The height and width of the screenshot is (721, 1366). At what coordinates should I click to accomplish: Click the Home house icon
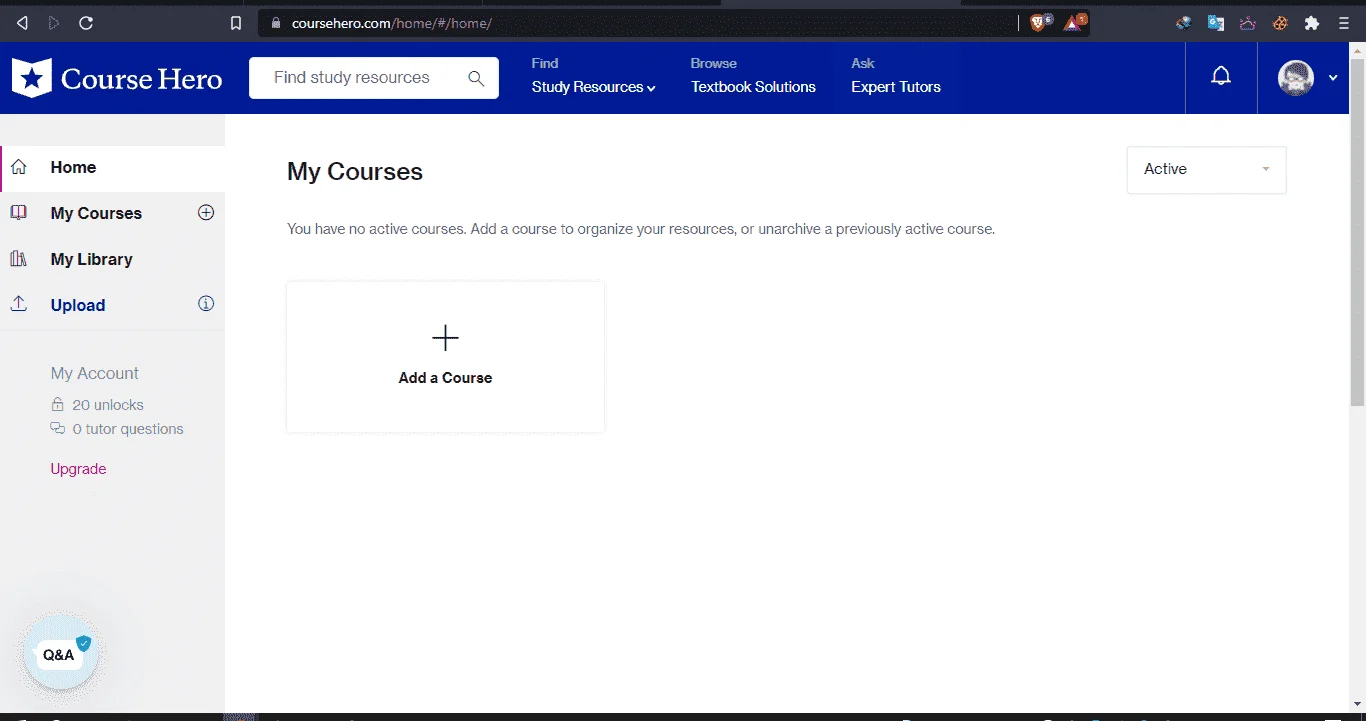tap(19, 167)
